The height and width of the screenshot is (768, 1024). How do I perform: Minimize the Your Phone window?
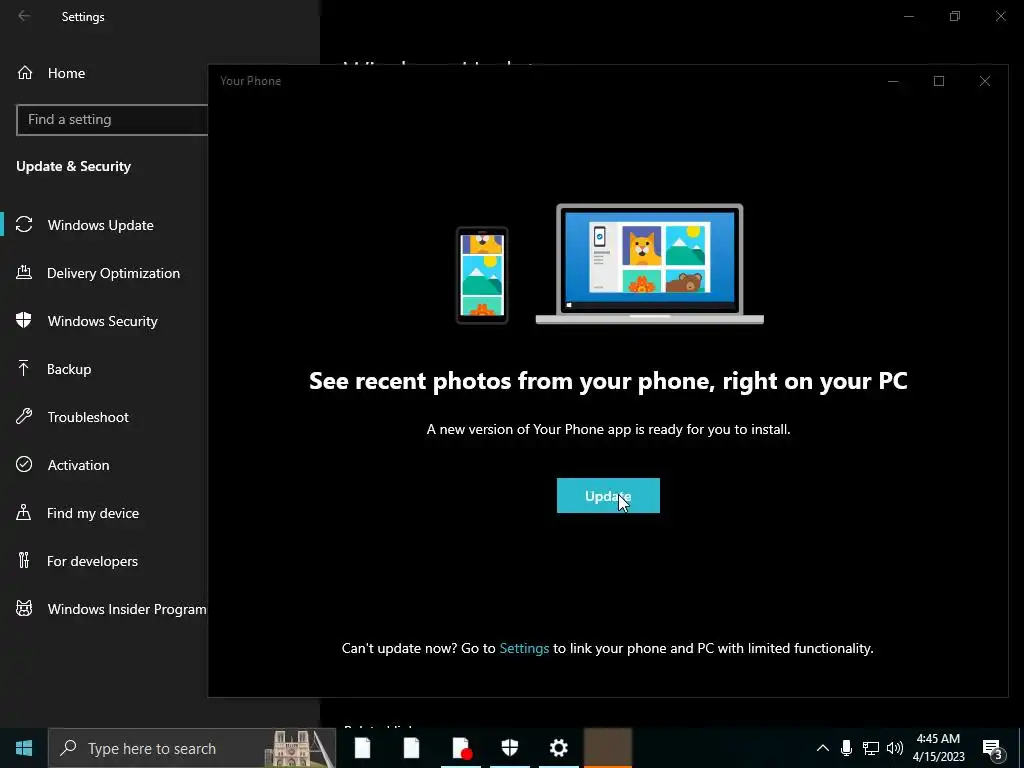point(893,81)
